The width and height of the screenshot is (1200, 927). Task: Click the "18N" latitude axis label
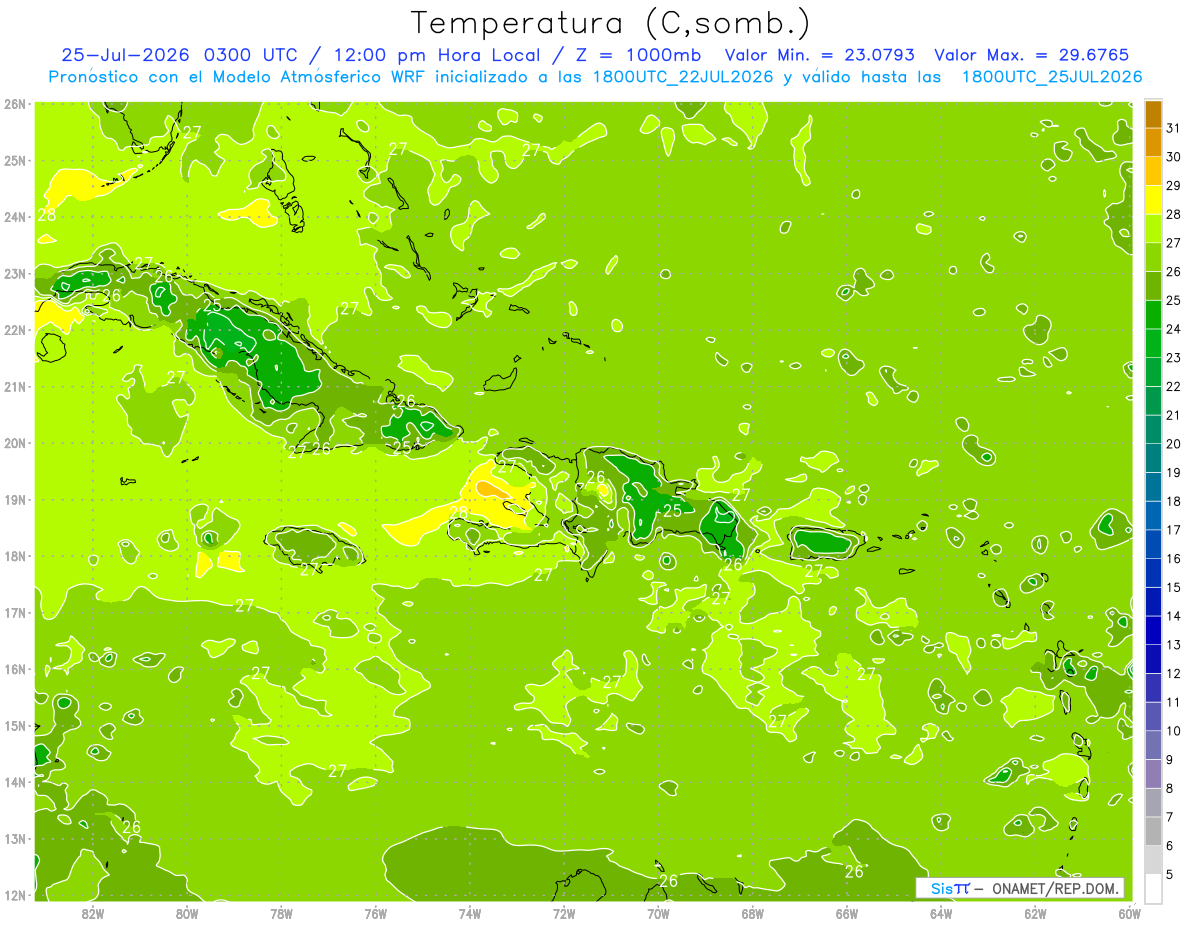click(15, 556)
